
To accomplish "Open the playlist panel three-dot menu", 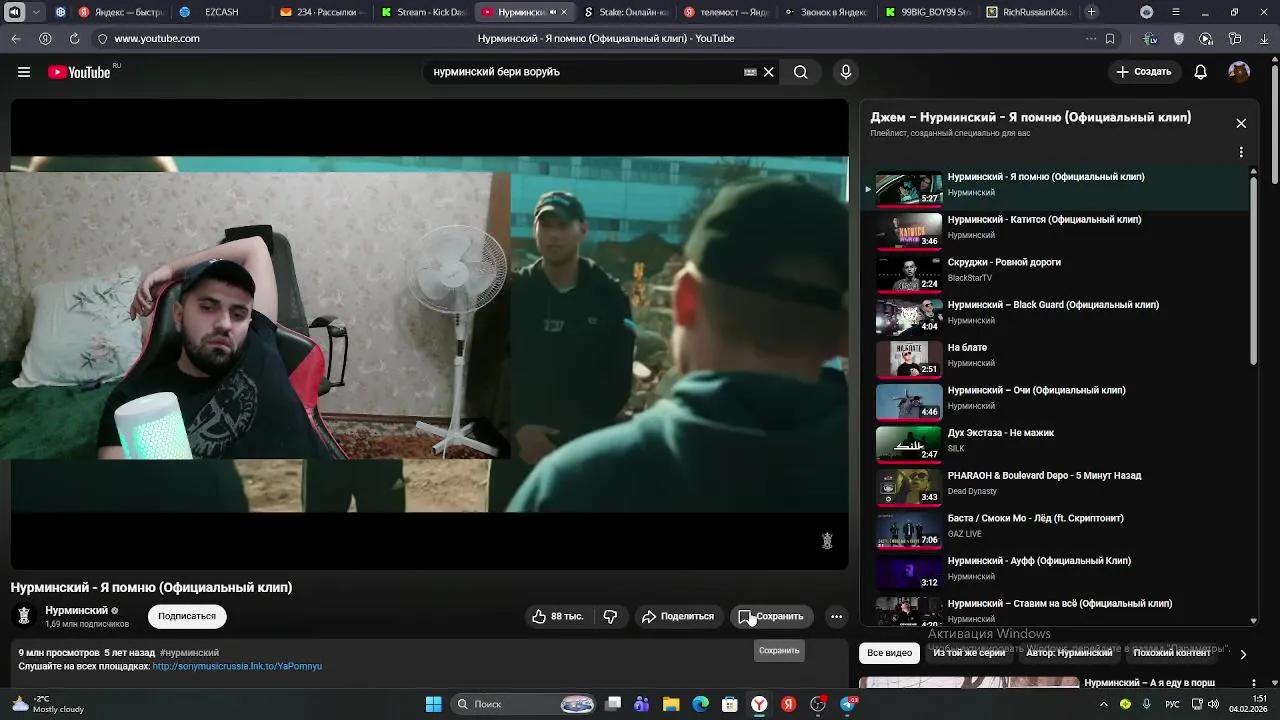I will coord(1241,153).
